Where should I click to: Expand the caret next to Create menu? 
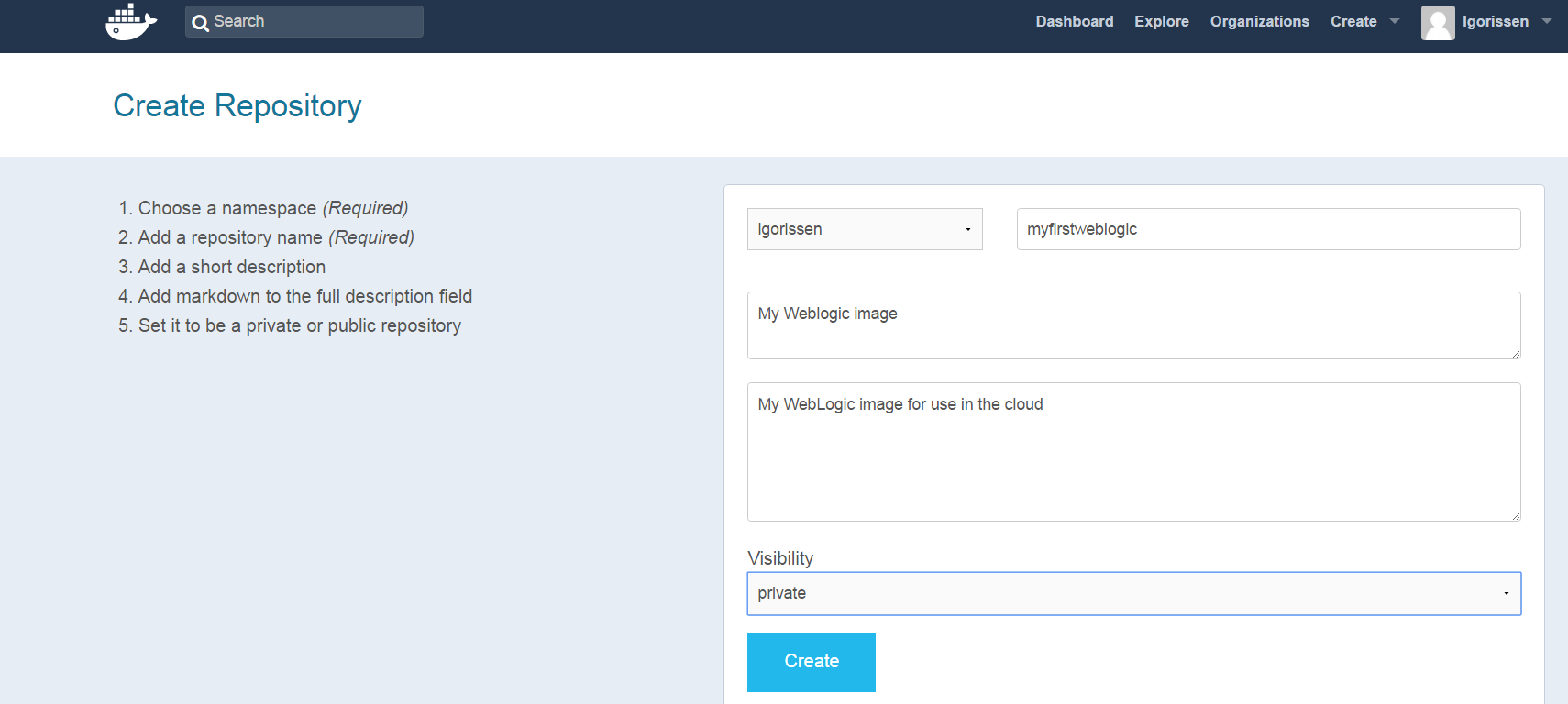[1395, 21]
